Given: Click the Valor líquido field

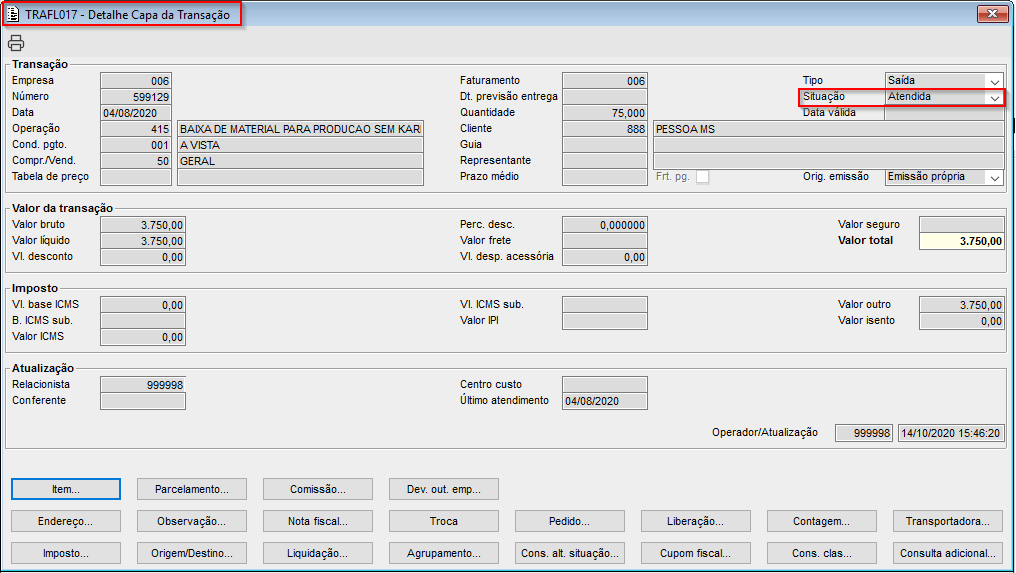Looking at the screenshot, I should point(143,241).
